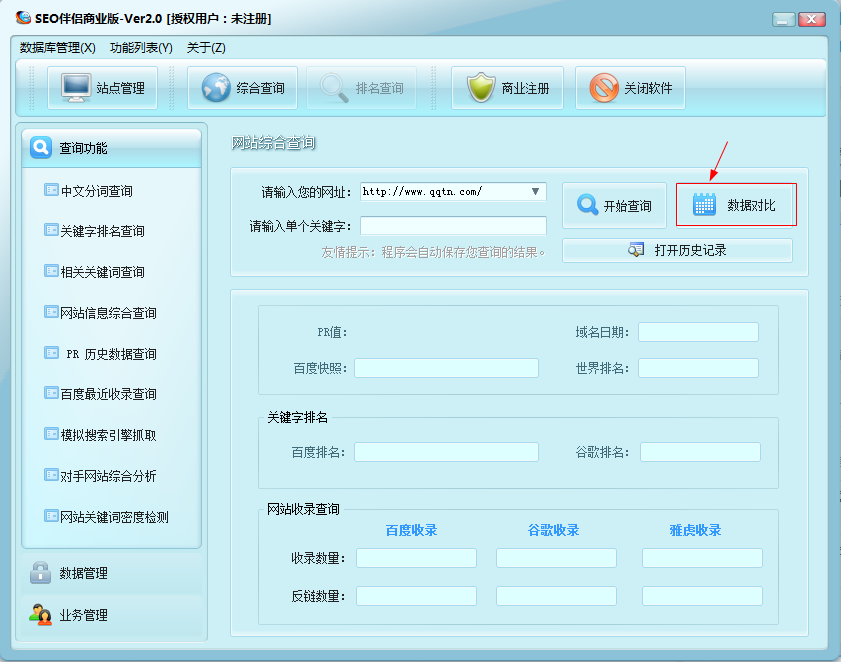The width and height of the screenshot is (841, 662).
Task: Open 关于(Z) menu
Action: [206, 48]
